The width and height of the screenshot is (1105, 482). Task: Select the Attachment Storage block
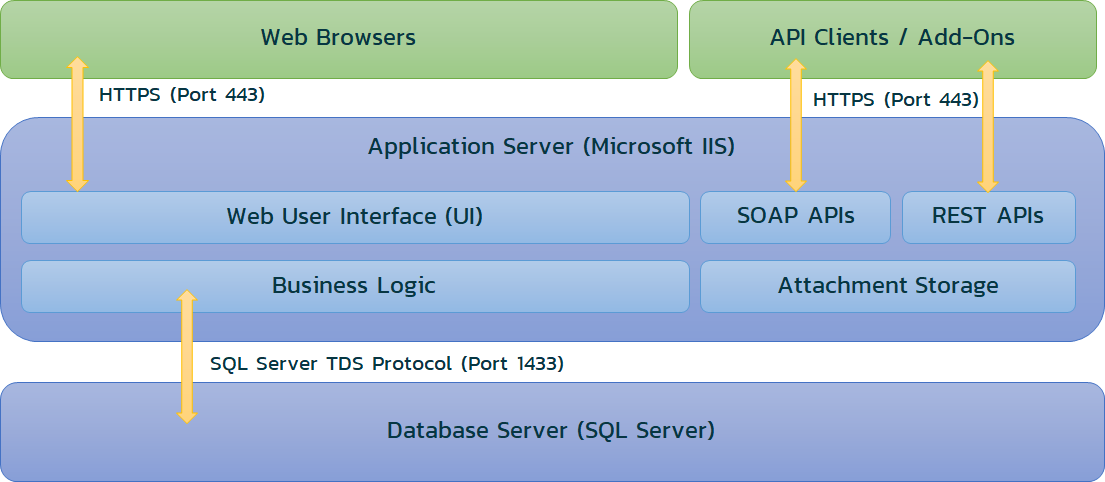tap(887, 286)
